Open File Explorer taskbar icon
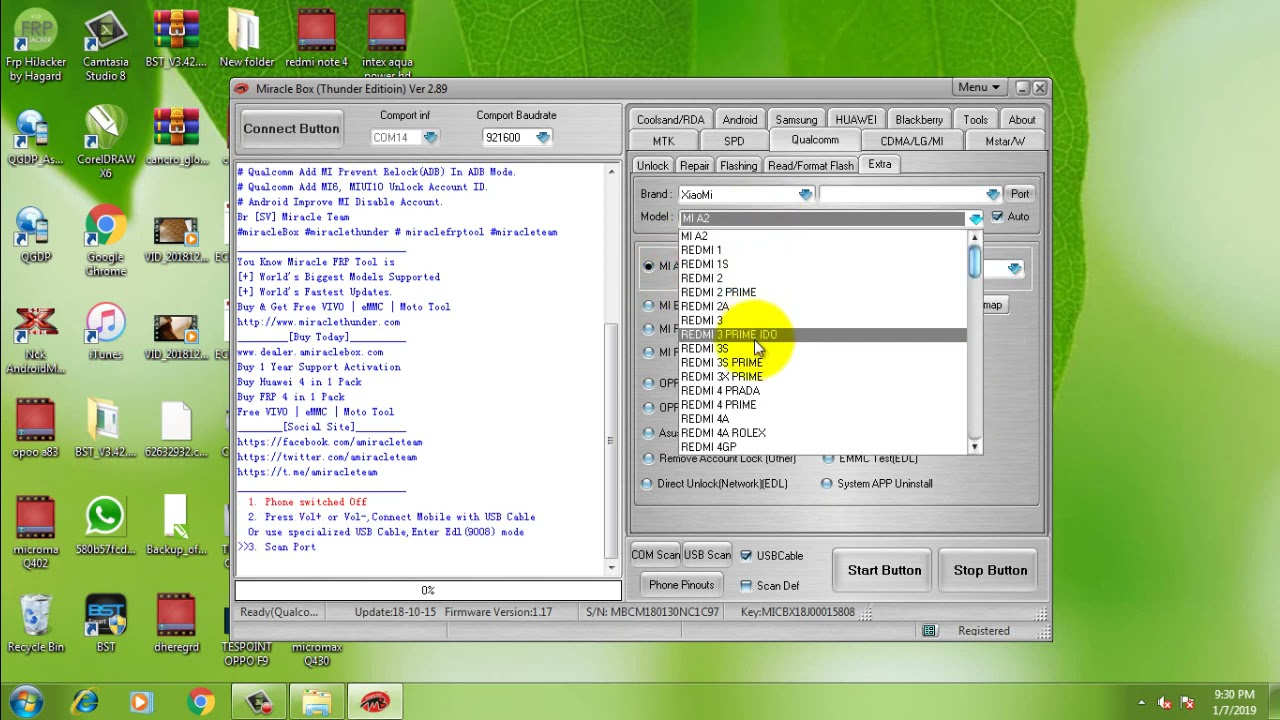 click(317, 702)
